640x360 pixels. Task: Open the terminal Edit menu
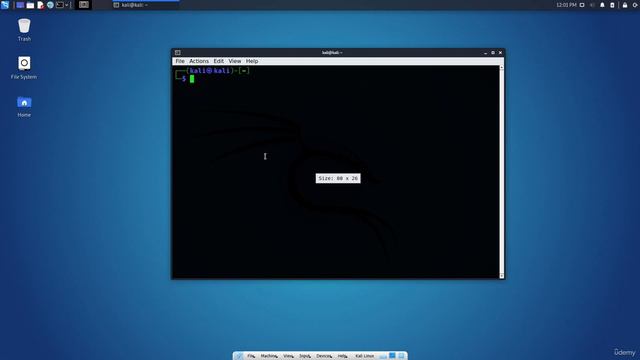[218, 61]
